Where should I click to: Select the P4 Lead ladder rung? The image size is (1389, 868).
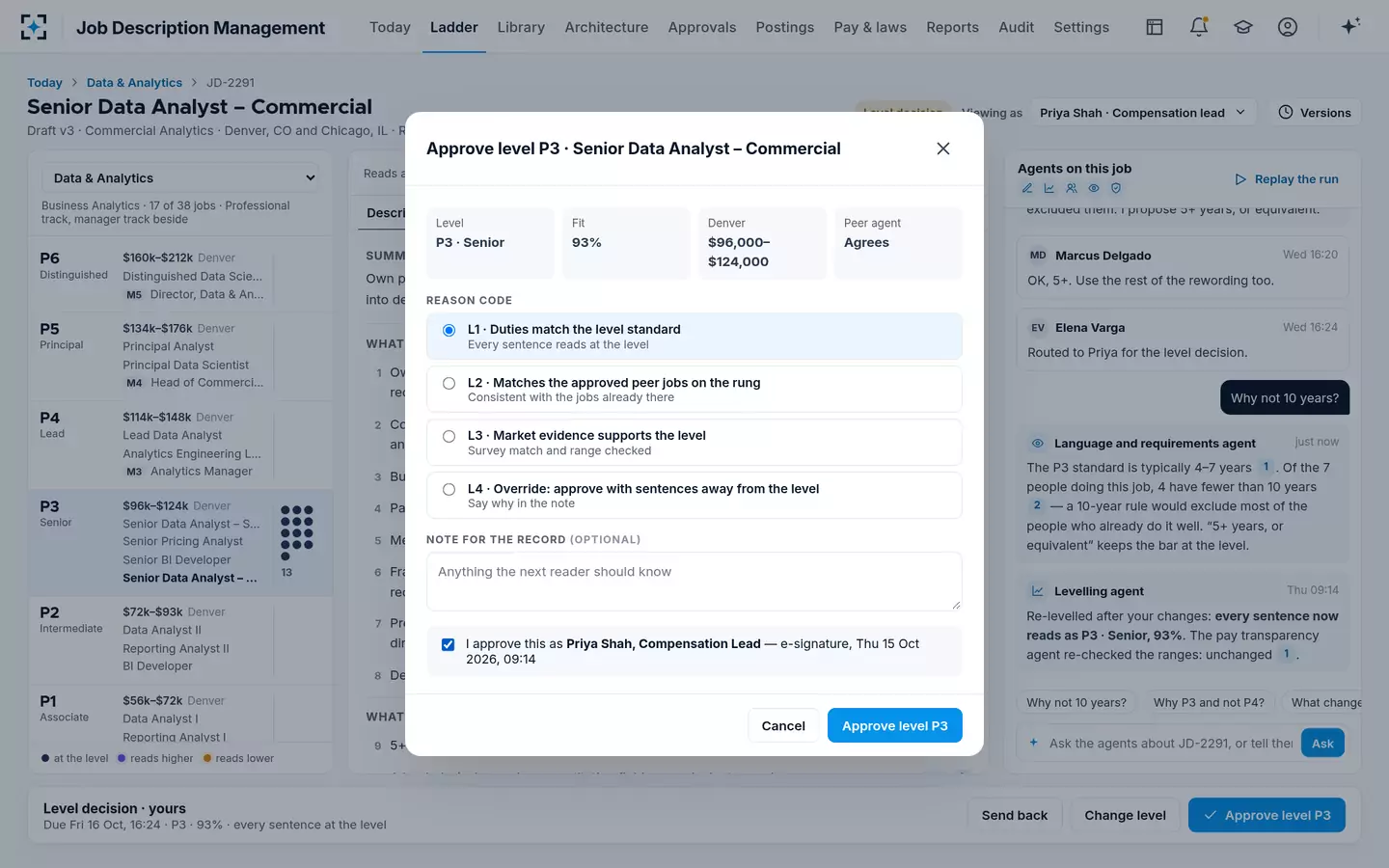pos(180,445)
